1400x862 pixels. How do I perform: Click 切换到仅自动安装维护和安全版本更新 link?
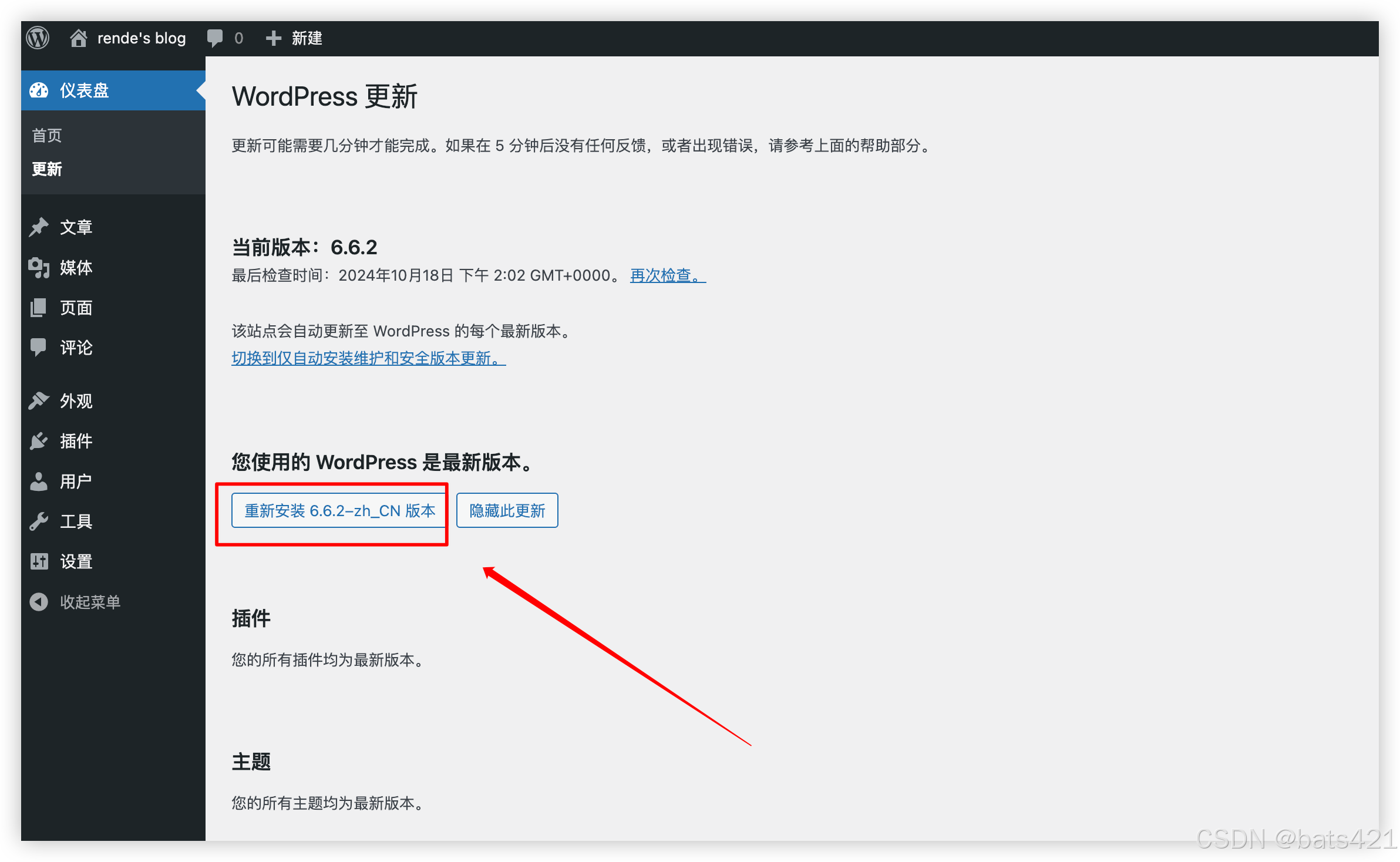point(368,358)
